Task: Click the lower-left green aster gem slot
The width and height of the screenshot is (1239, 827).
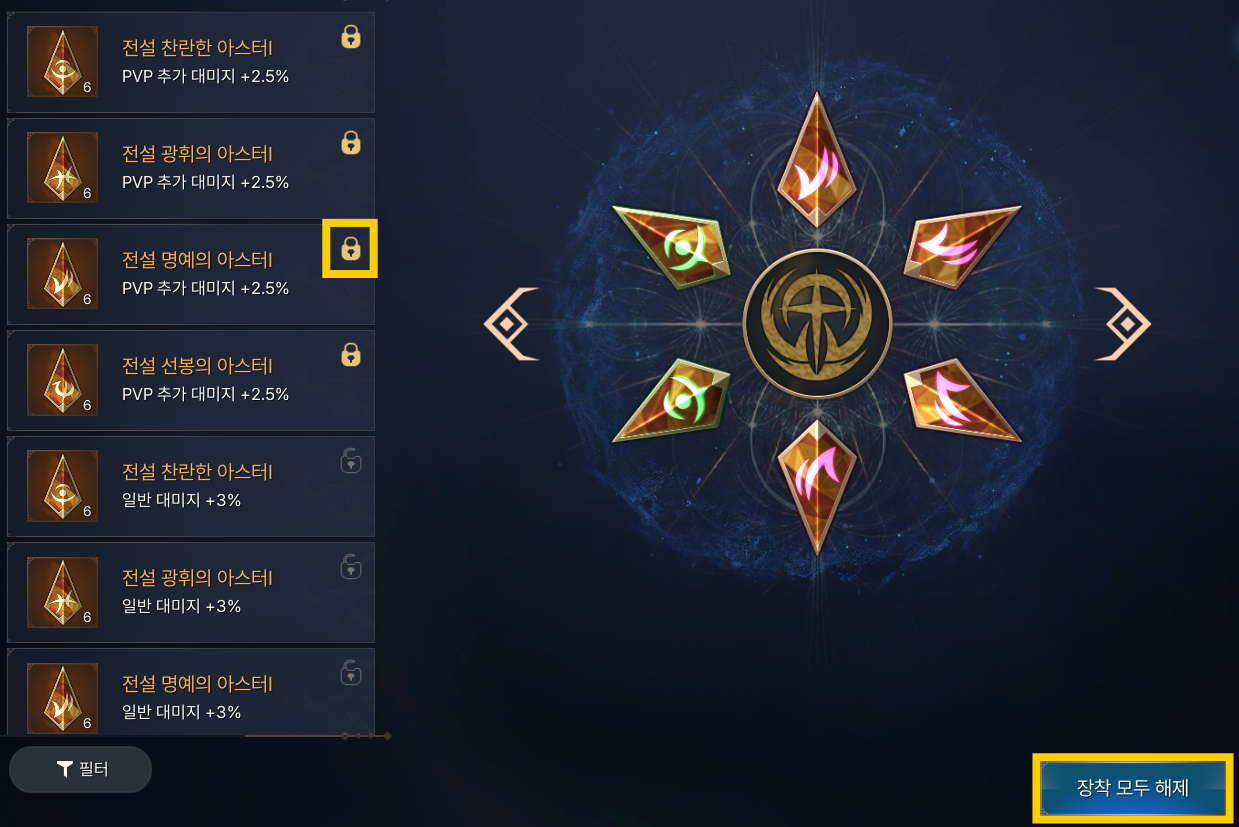Action: click(x=672, y=400)
